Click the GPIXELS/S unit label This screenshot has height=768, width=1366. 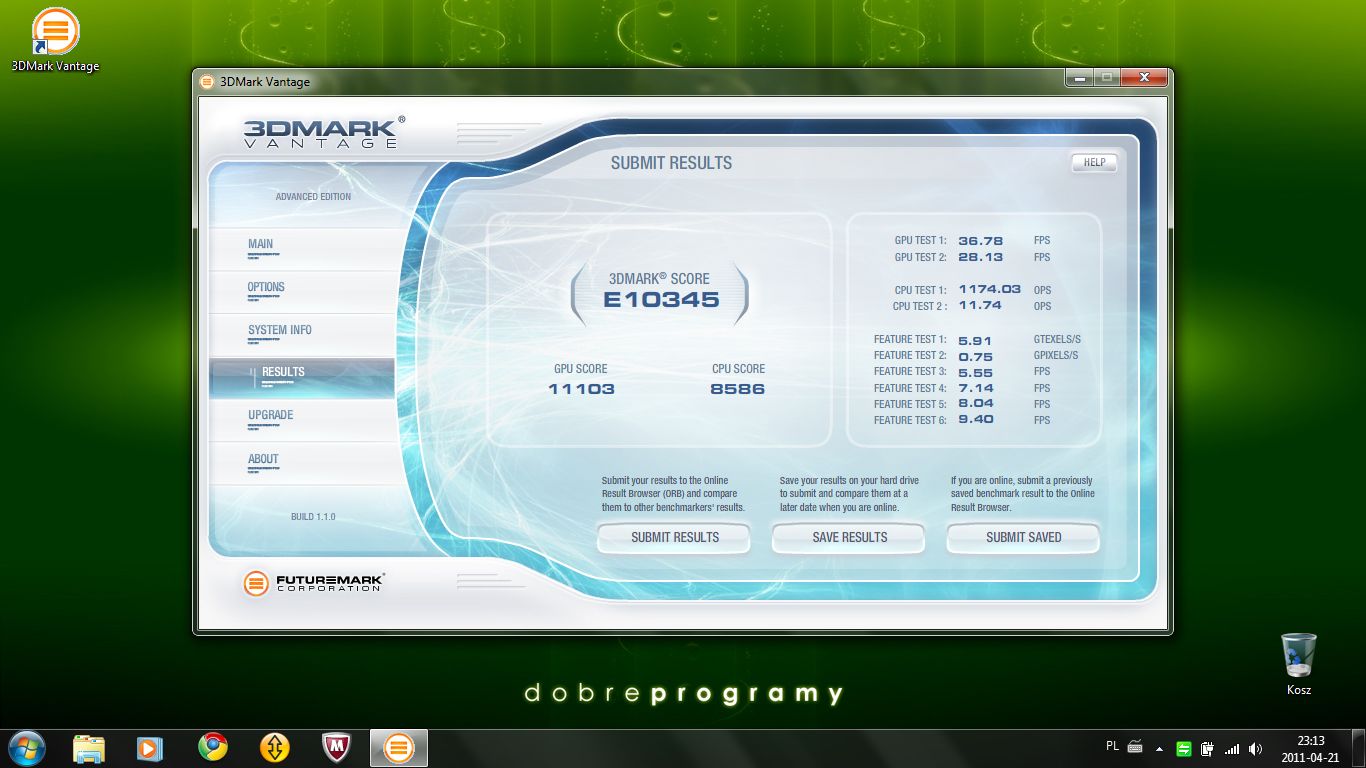1056,356
